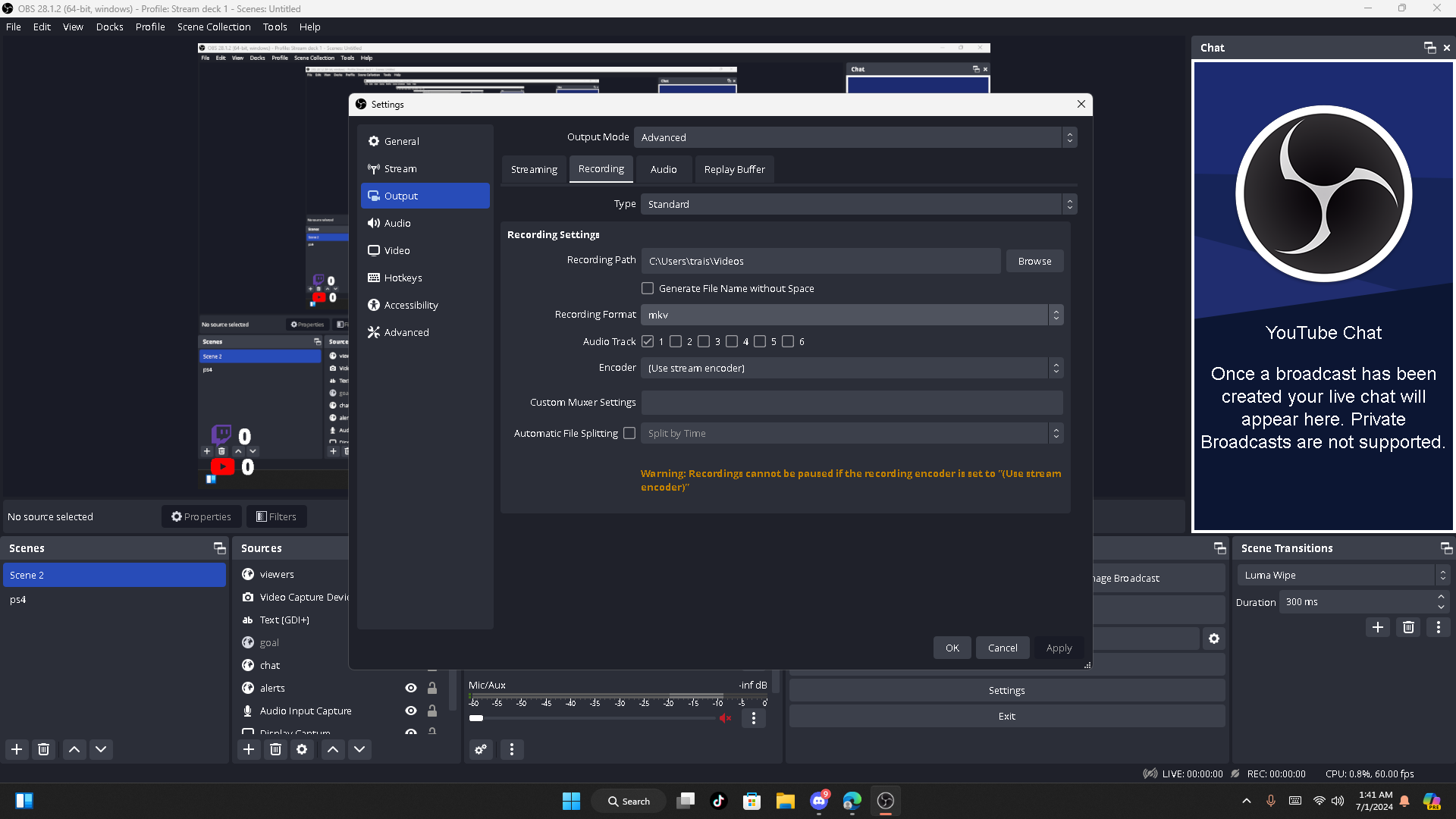Check Audio Track 4
This screenshot has height=819, width=1456.
732,341
